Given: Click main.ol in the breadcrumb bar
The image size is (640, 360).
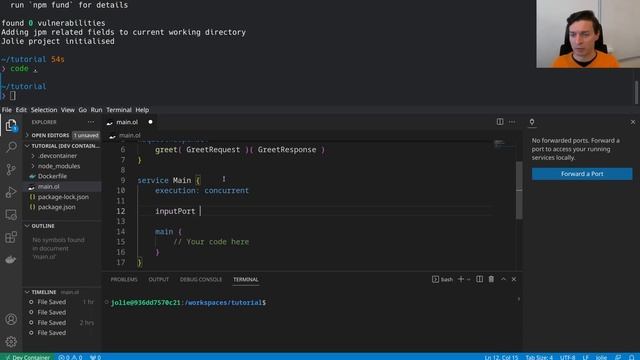Looking at the screenshot, I should click(129, 136).
